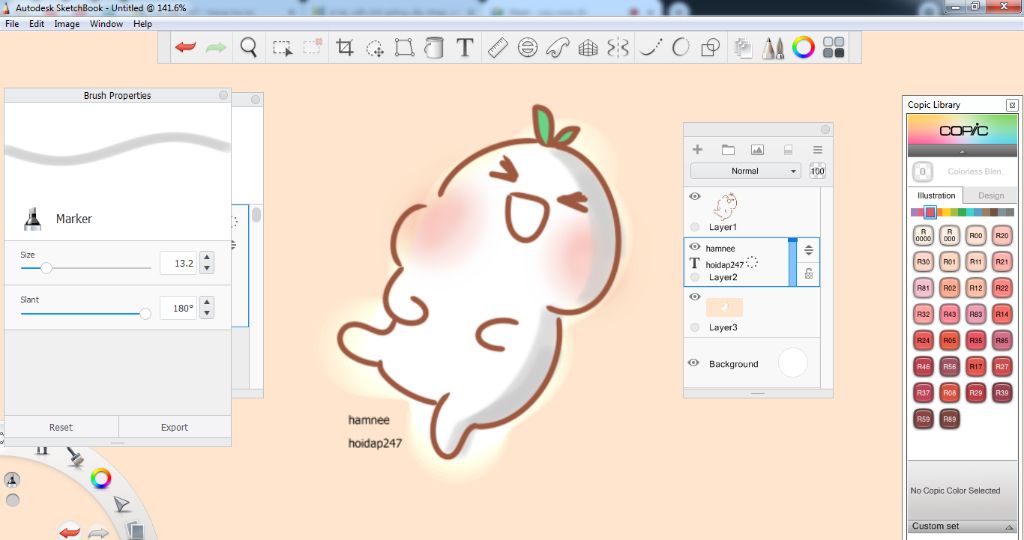
Task: Switch to Illustration tab in Copic Library
Action: tap(936, 195)
